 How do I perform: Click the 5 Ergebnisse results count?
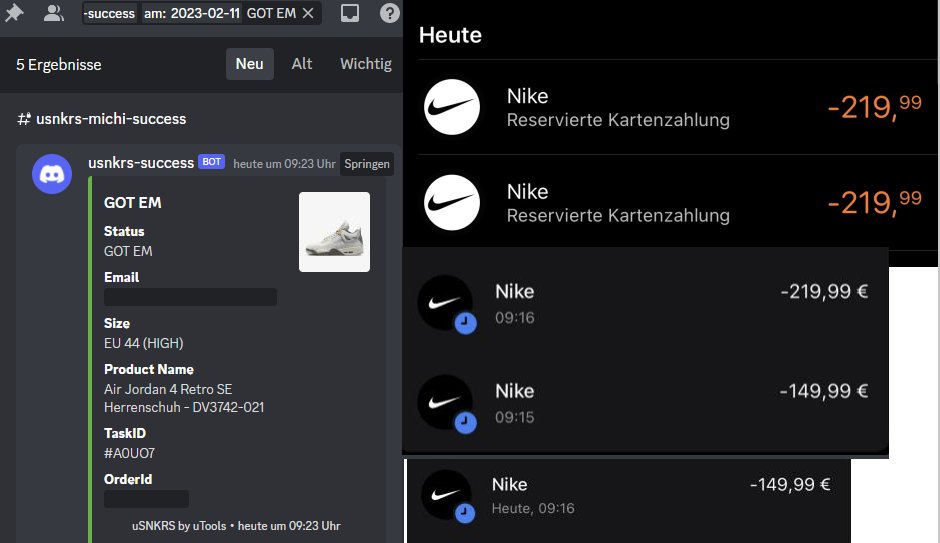point(59,65)
